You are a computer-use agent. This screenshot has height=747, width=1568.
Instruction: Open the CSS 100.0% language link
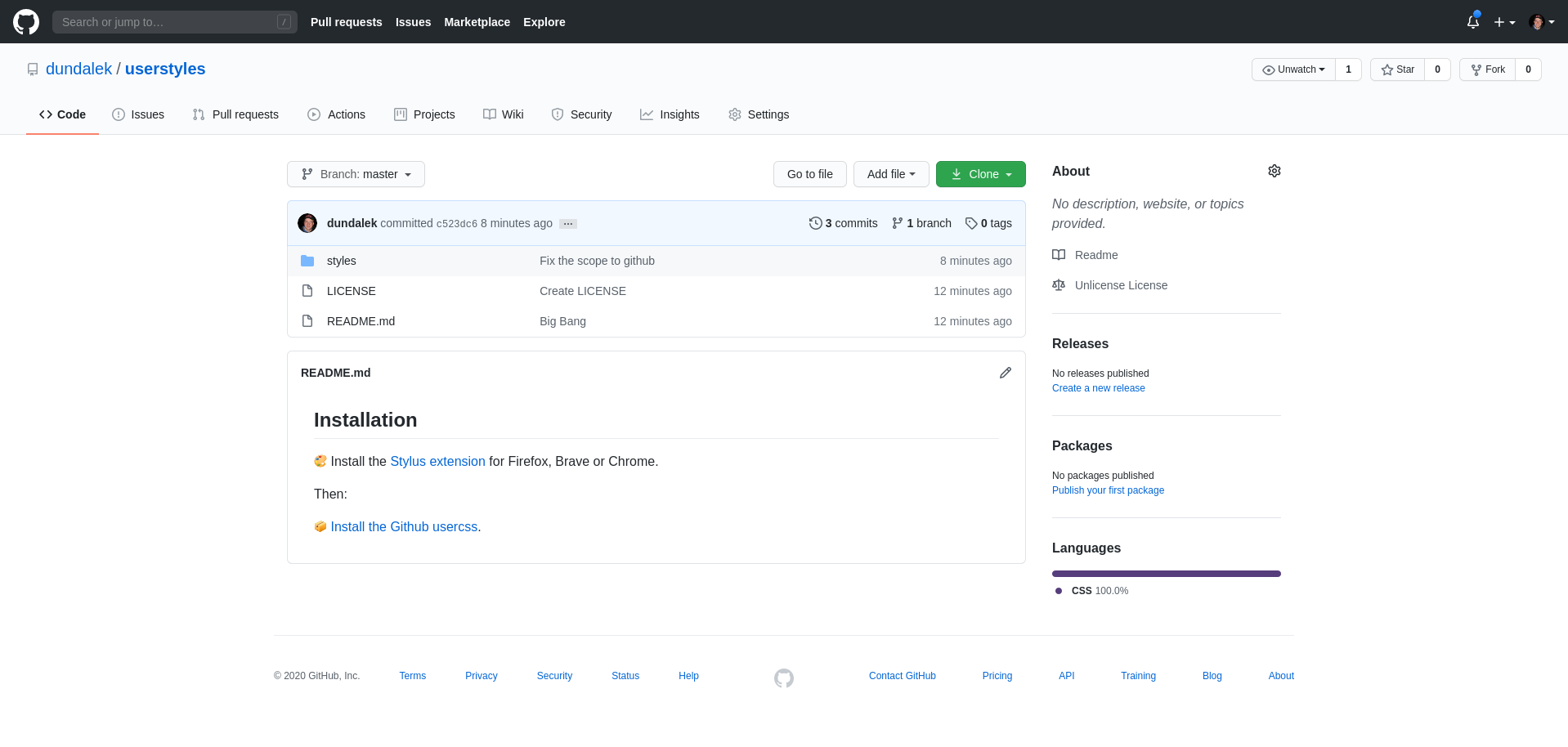click(x=1092, y=591)
